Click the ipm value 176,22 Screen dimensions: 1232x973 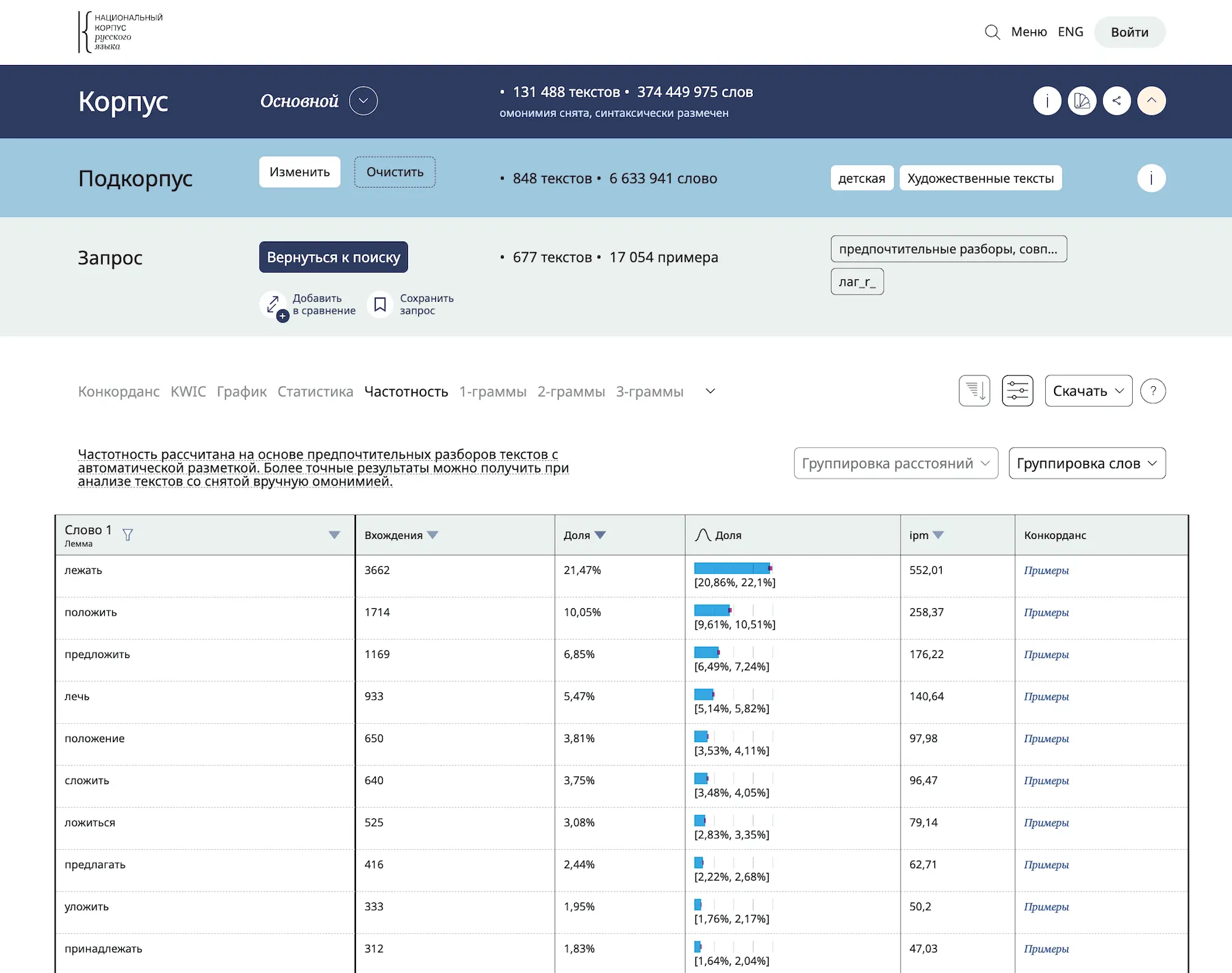(927, 655)
